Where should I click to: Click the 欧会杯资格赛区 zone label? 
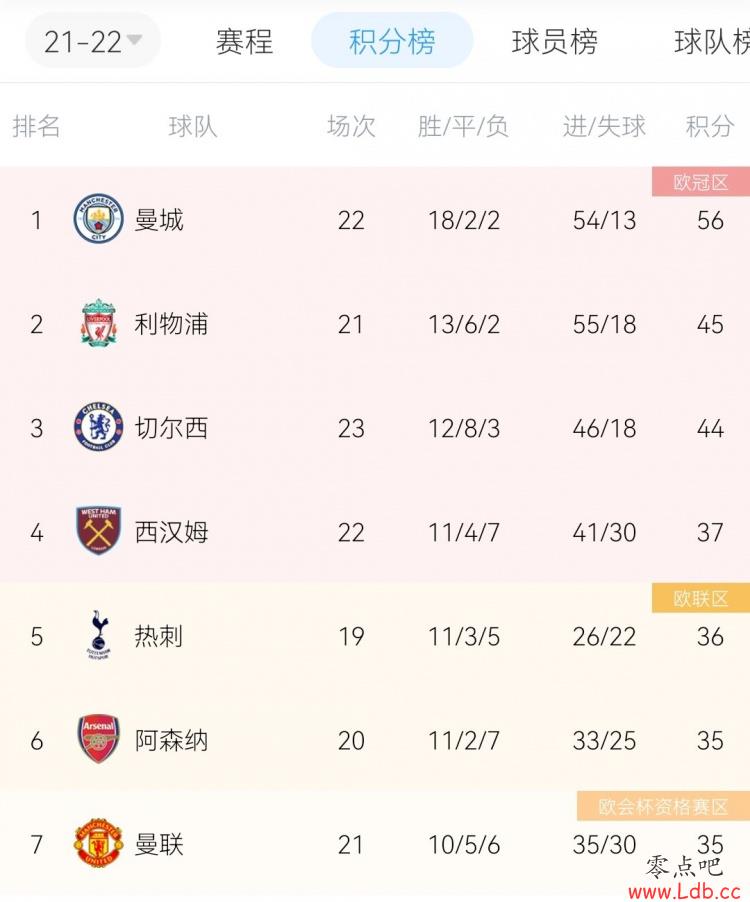[663, 806]
